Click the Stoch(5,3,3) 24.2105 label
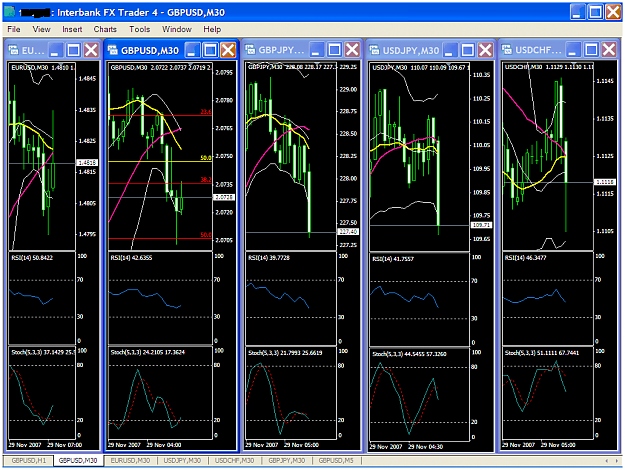The width and height of the screenshot is (625, 470). (x=147, y=352)
